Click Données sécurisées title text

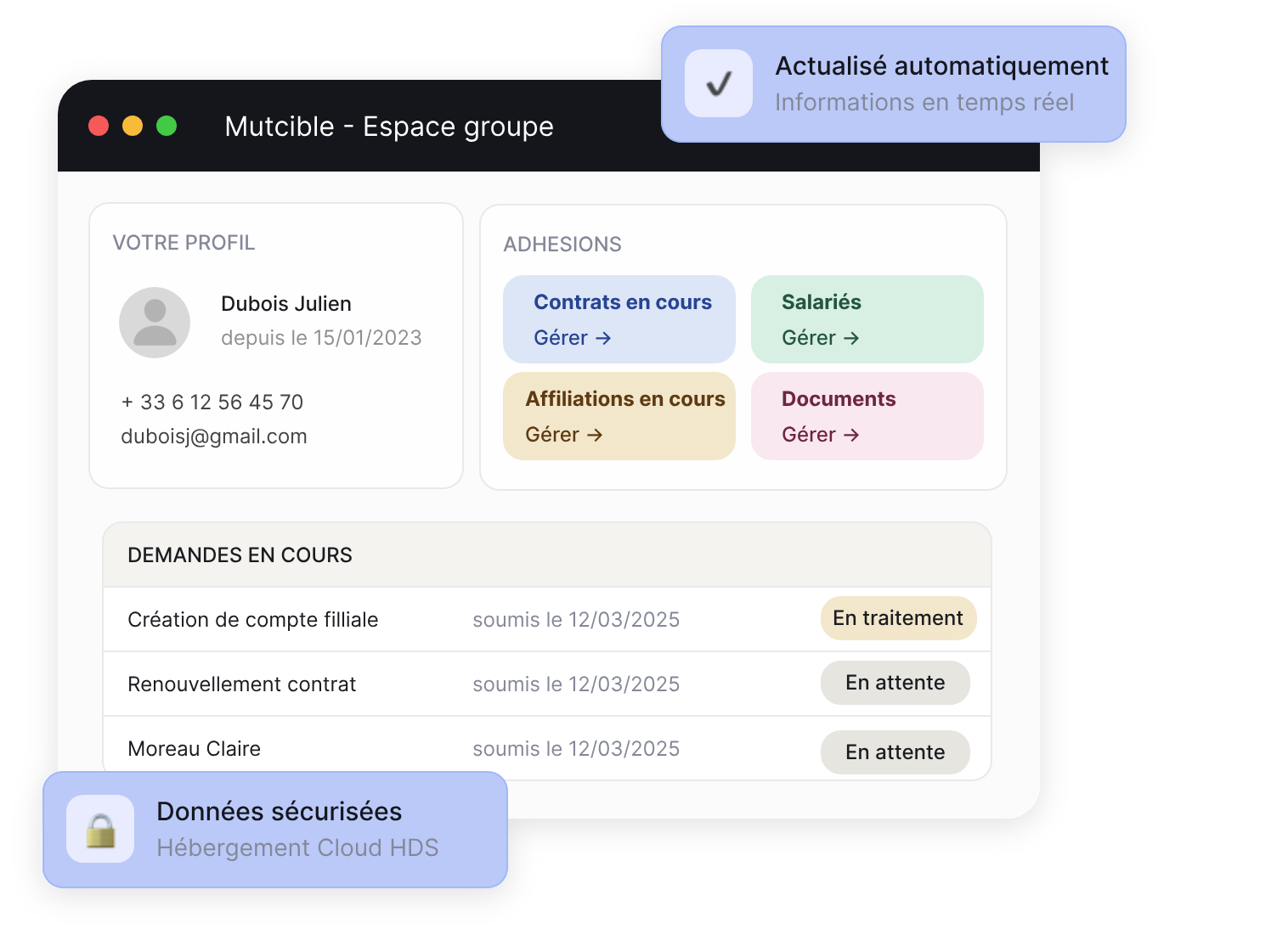tap(280, 812)
